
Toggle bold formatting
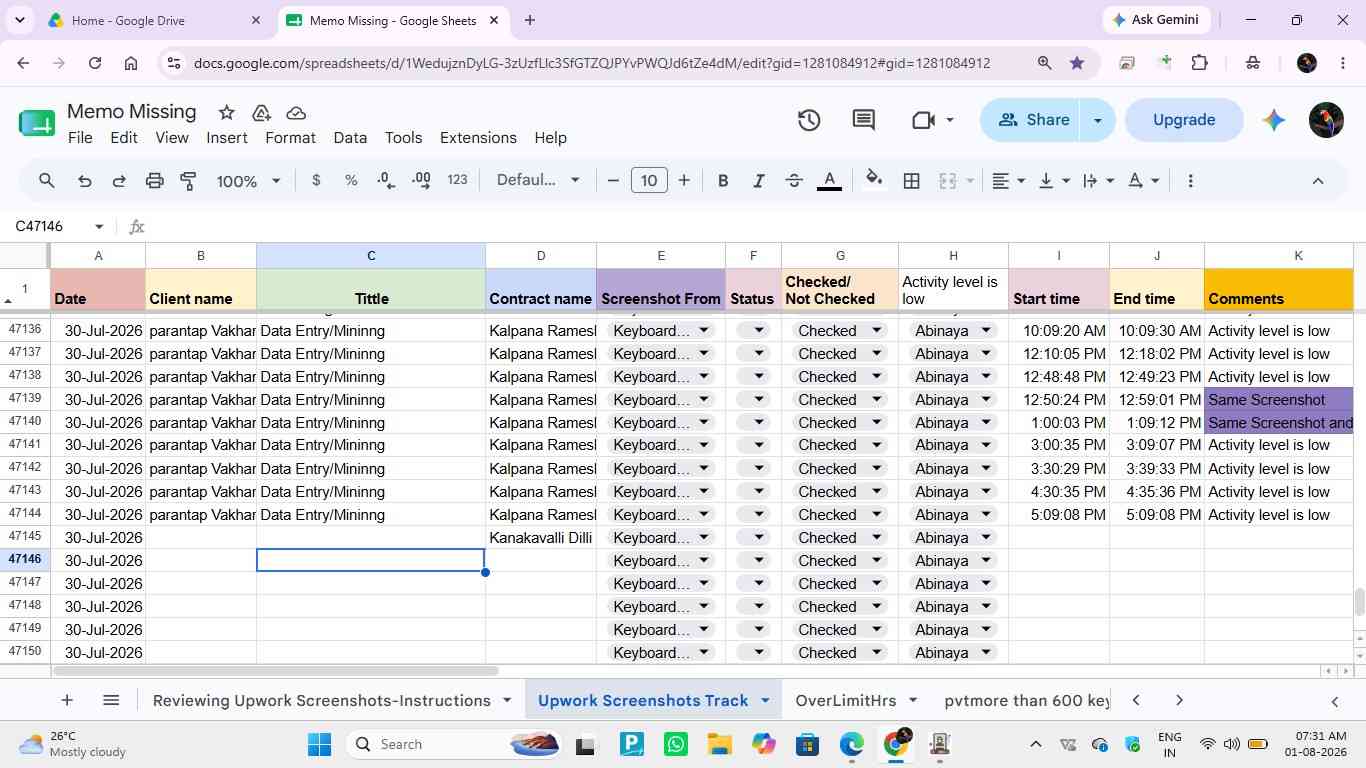722,181
